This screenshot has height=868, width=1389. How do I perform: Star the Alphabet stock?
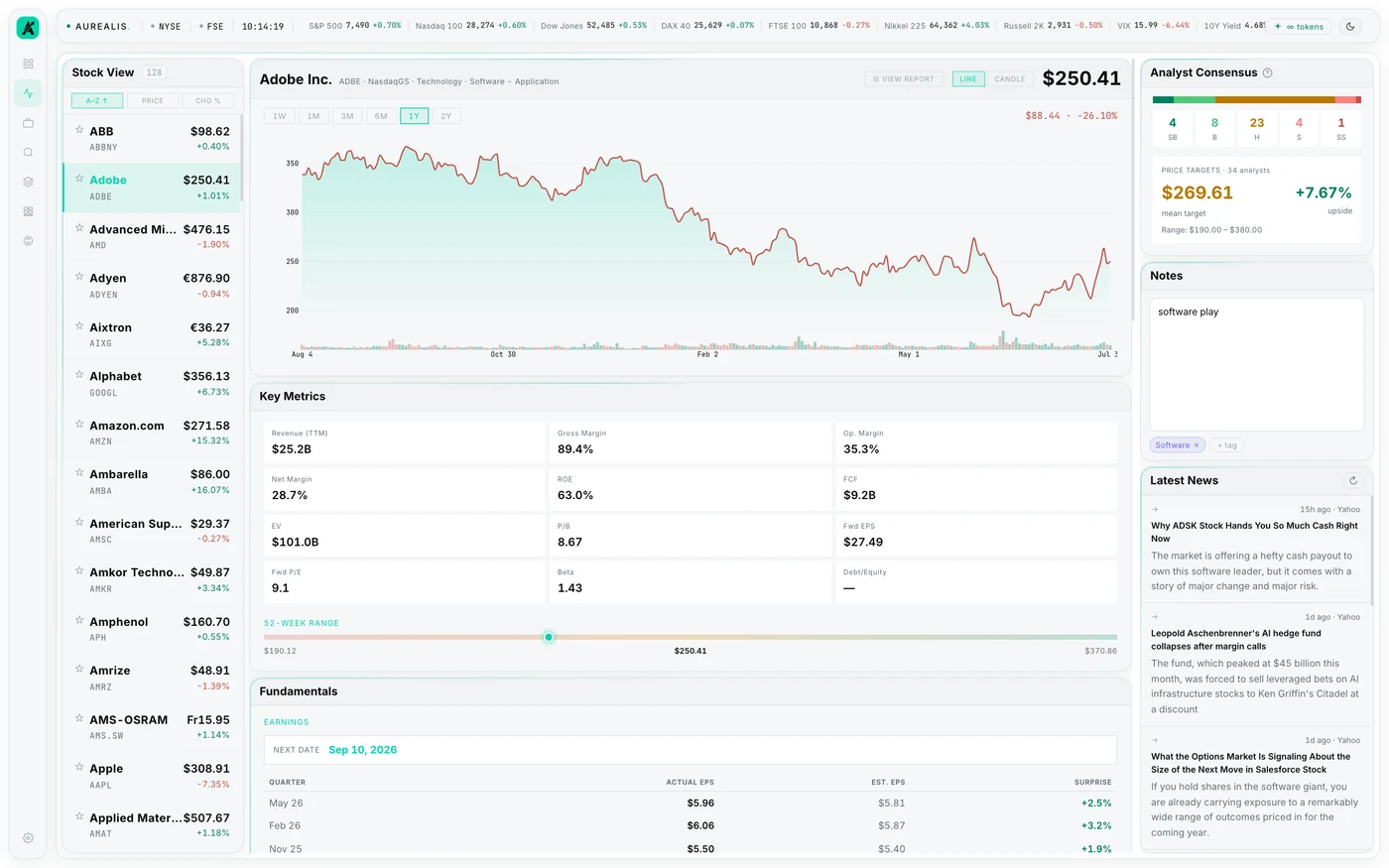click(79, 374)
